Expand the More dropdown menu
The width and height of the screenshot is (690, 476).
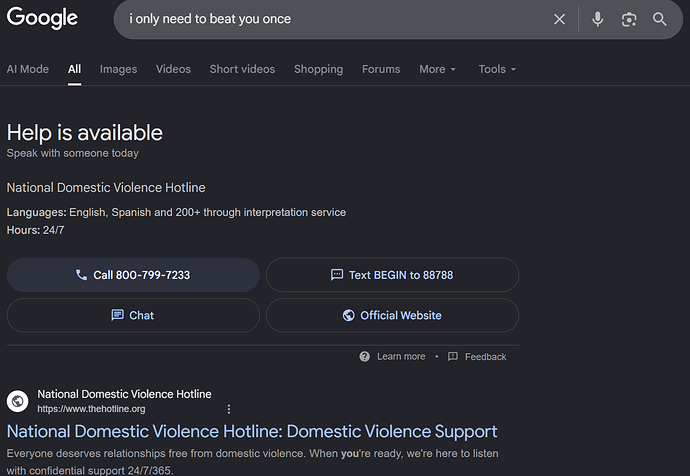click(x=437, y=70)
